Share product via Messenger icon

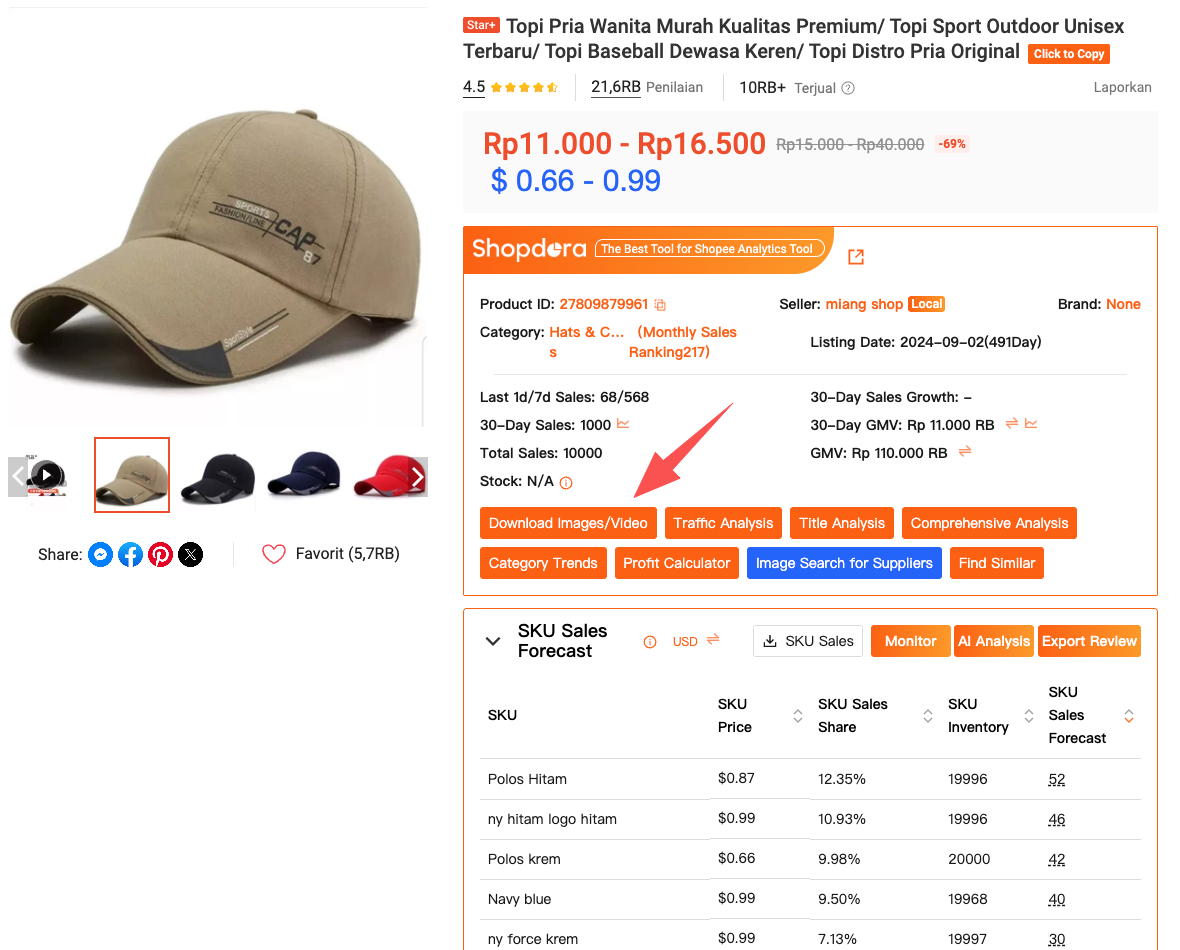click(x=100, y=554)
